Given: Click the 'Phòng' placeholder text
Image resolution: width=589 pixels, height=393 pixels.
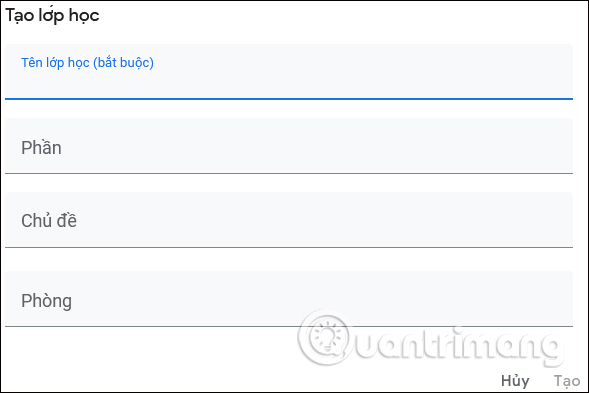Looking at the screenshot, I should (x=46, y=301).
